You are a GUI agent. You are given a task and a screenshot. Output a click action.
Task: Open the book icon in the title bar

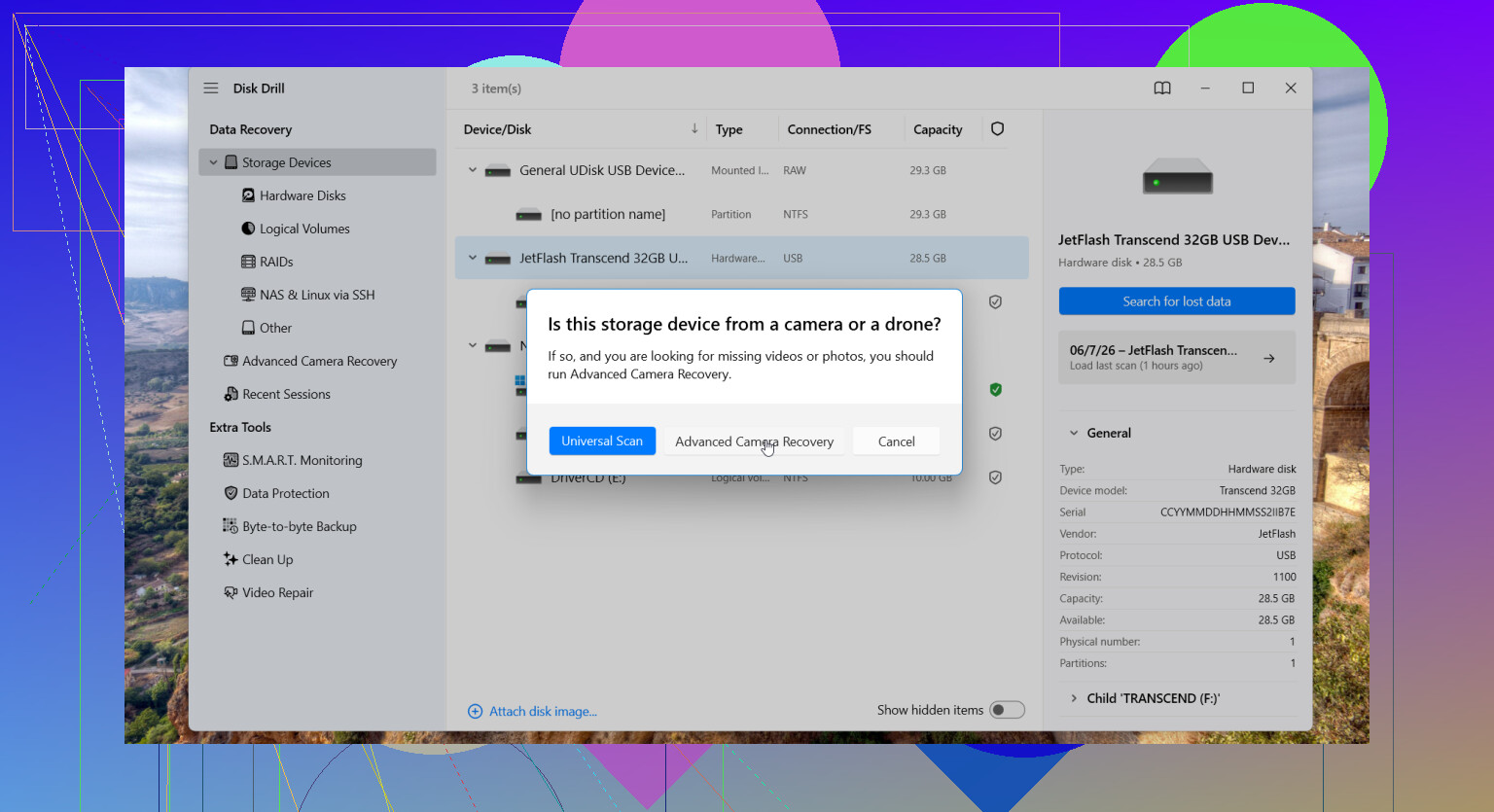[x=1162, y=88]
